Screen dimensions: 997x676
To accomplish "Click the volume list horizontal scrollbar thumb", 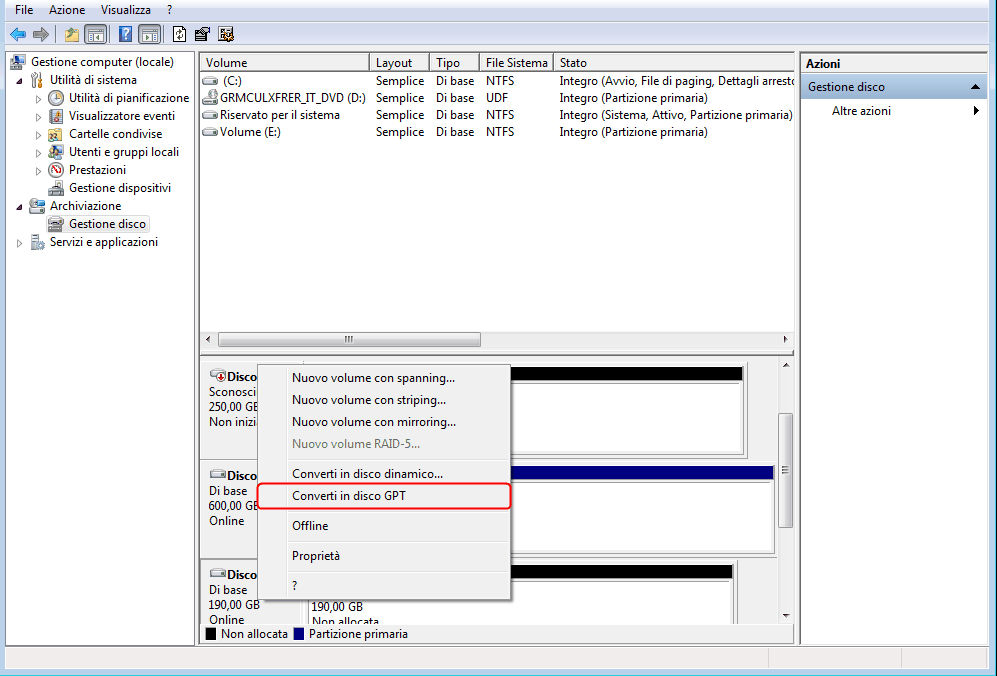I will pyautogui.click(x=349, y=340).
